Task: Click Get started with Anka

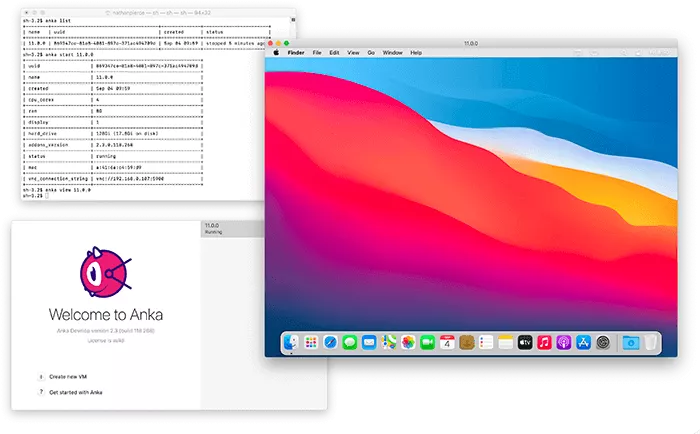Action: (75, 392)
